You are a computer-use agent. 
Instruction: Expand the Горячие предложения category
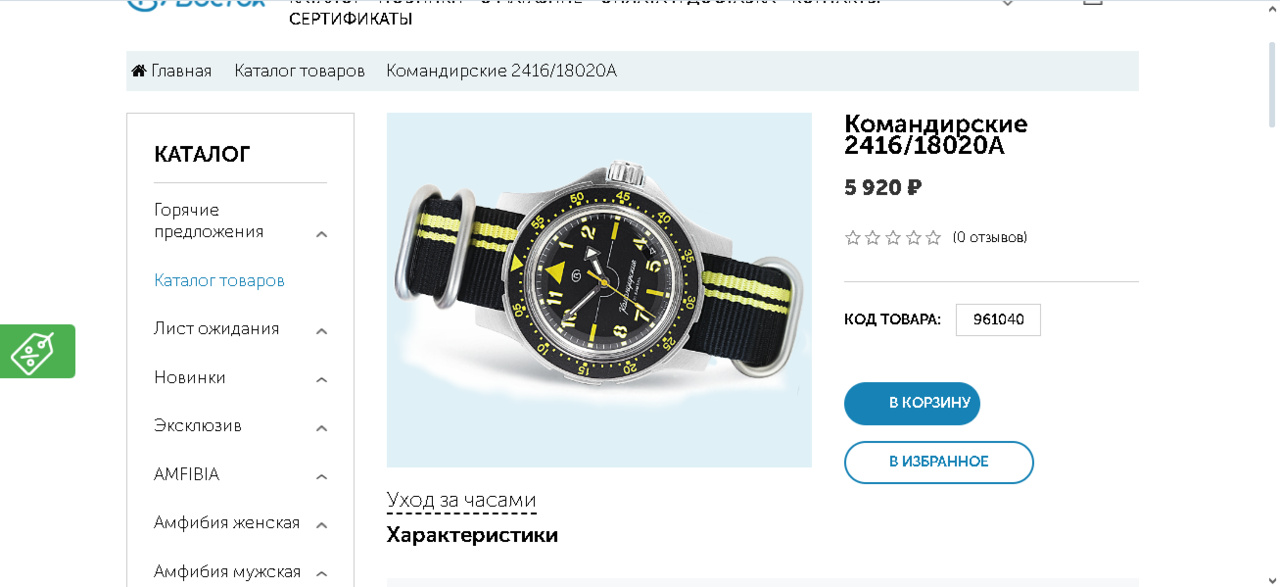click(x=321, y=234)
